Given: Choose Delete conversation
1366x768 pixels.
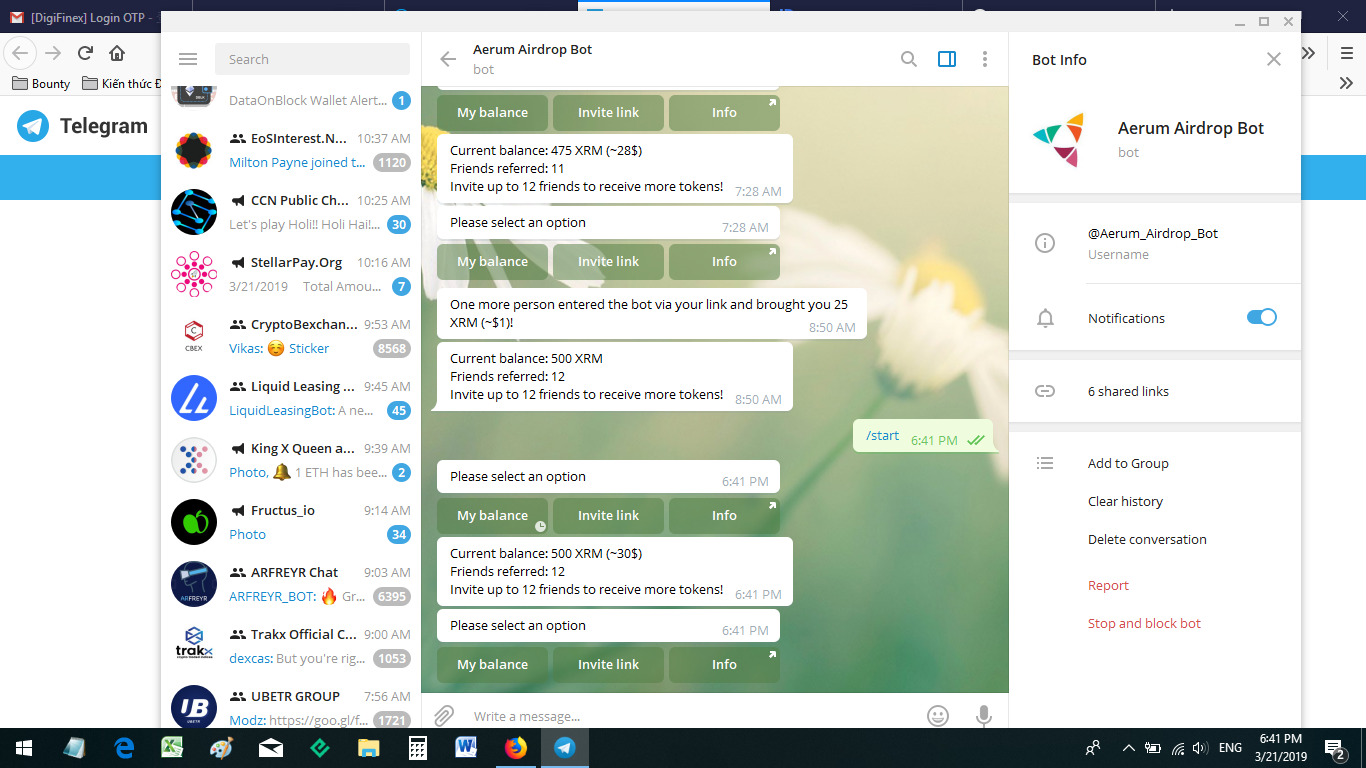Looking at the screenshot, I should pyautogui.click(x=1147, y=539).
